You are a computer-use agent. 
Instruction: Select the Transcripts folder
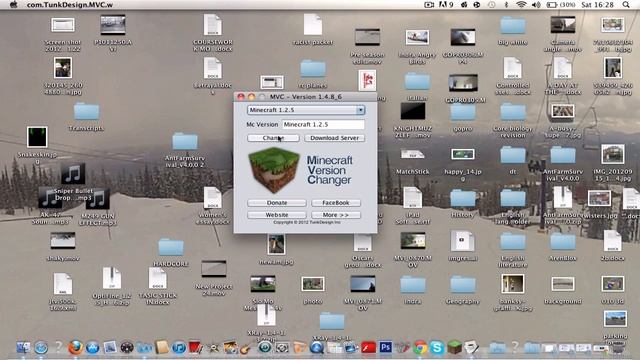86,117
